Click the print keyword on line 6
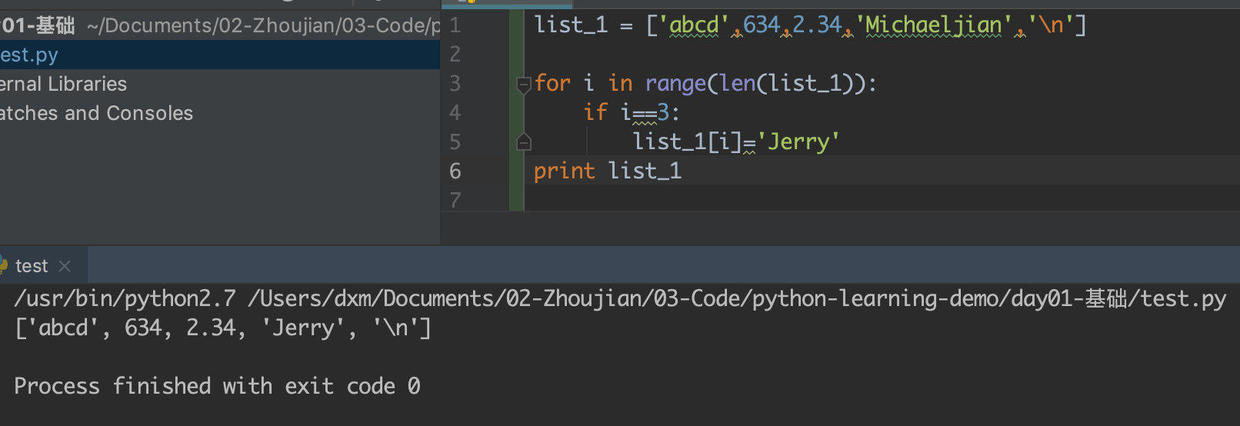This screenshot has height=426, width=1240. 564,171
